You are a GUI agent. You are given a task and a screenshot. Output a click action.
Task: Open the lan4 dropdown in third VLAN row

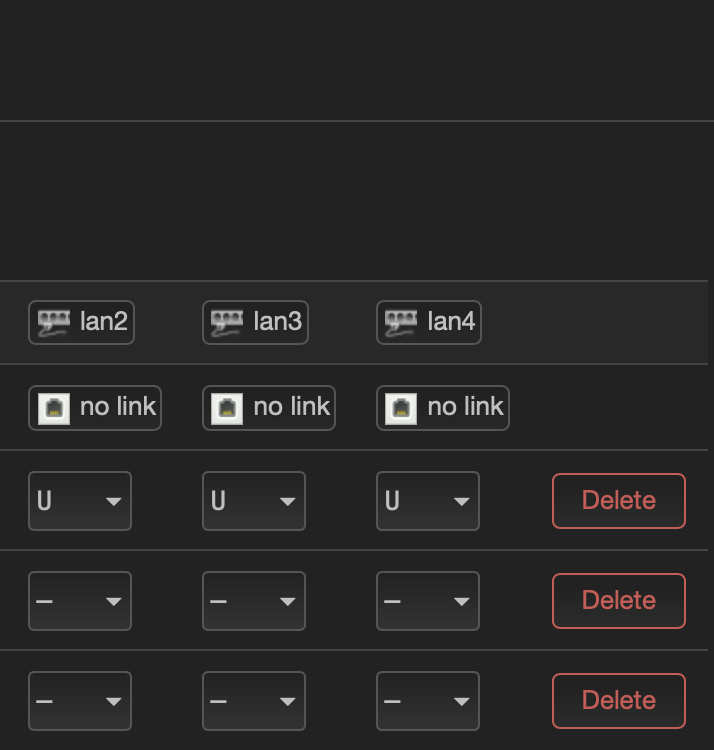428,701
